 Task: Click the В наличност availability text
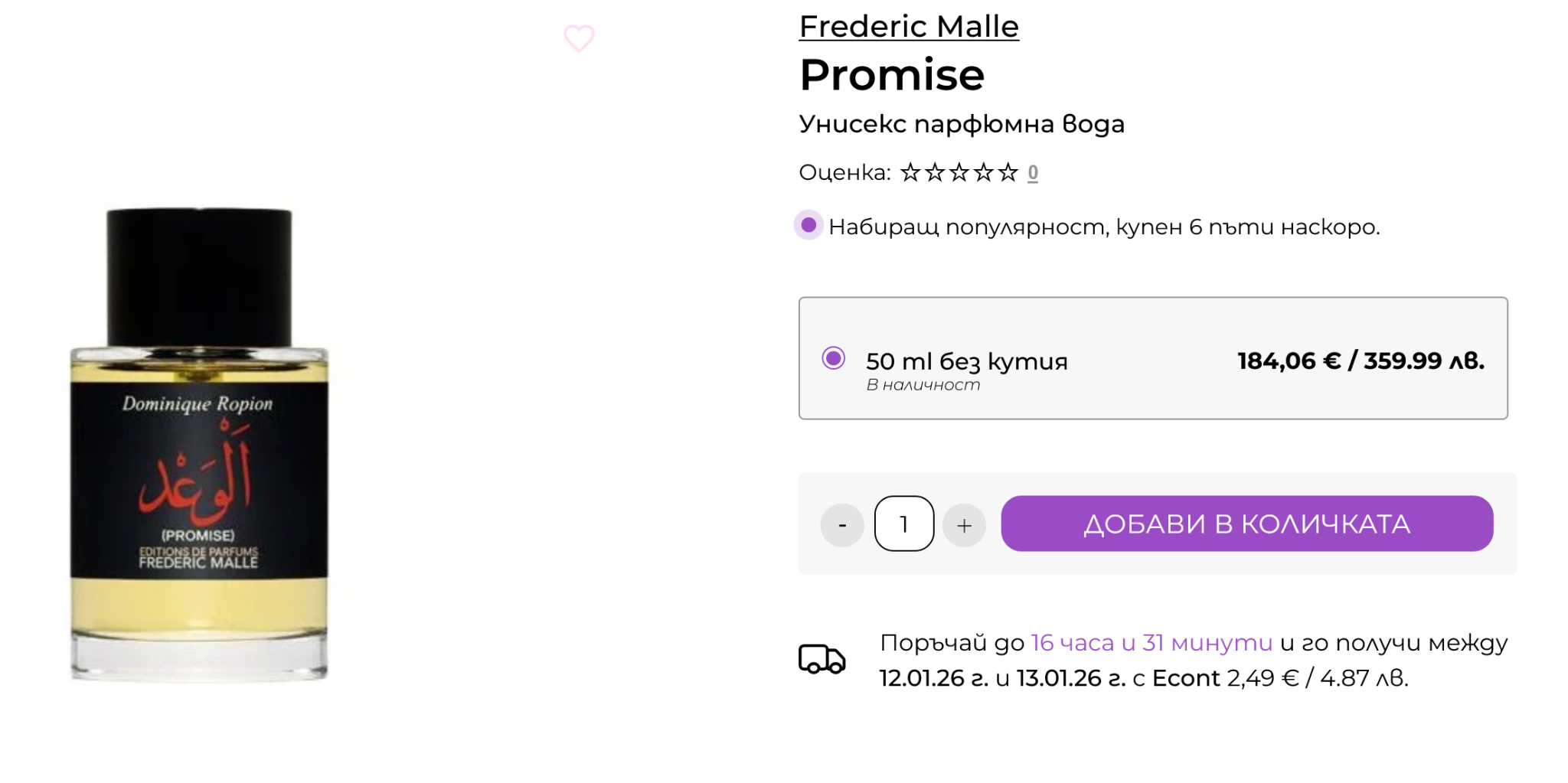click(923, 385)
